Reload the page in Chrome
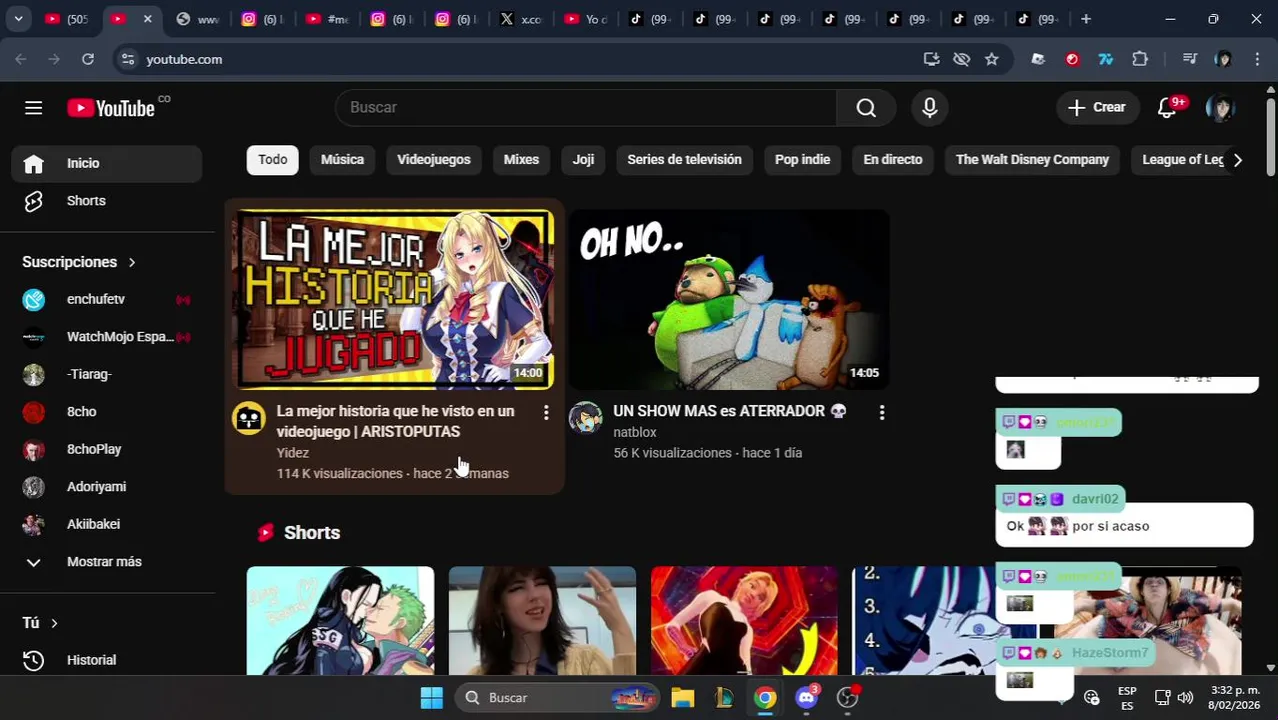The image size is (1278, 720). coord(88,59)
